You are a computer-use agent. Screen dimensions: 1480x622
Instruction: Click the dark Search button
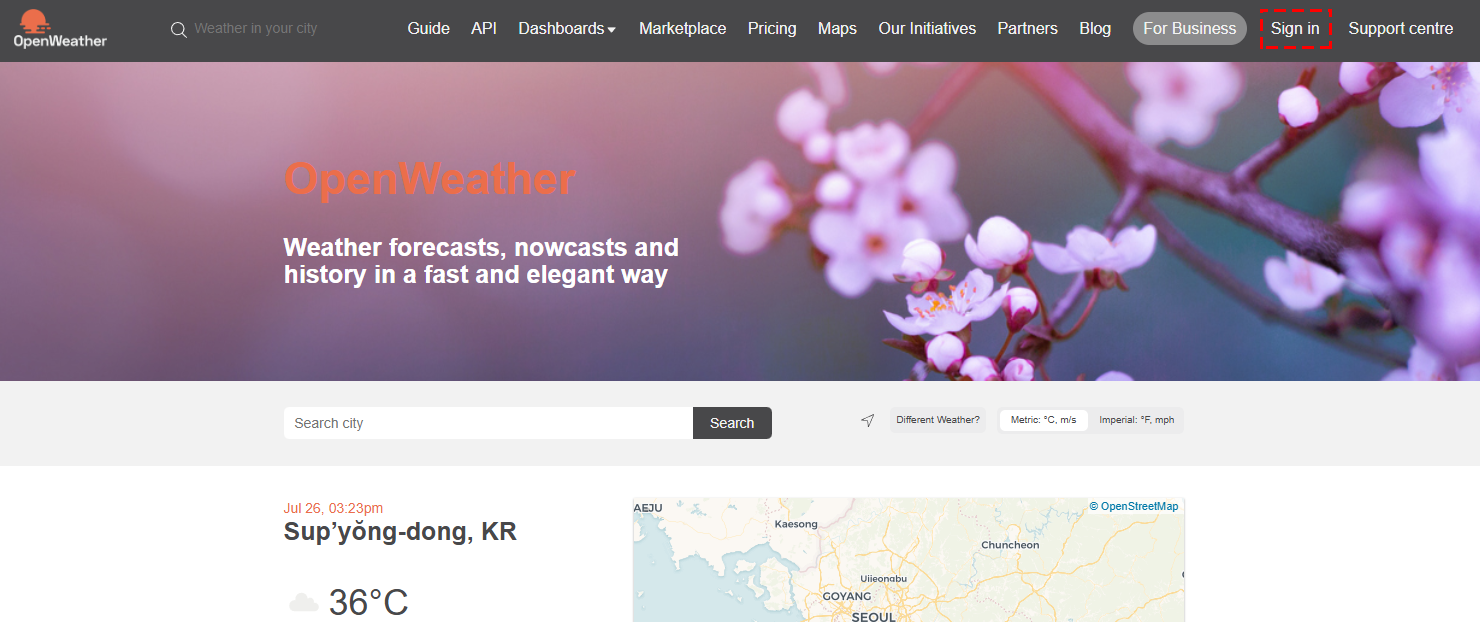pyautogui.click(x=732, y=423)
